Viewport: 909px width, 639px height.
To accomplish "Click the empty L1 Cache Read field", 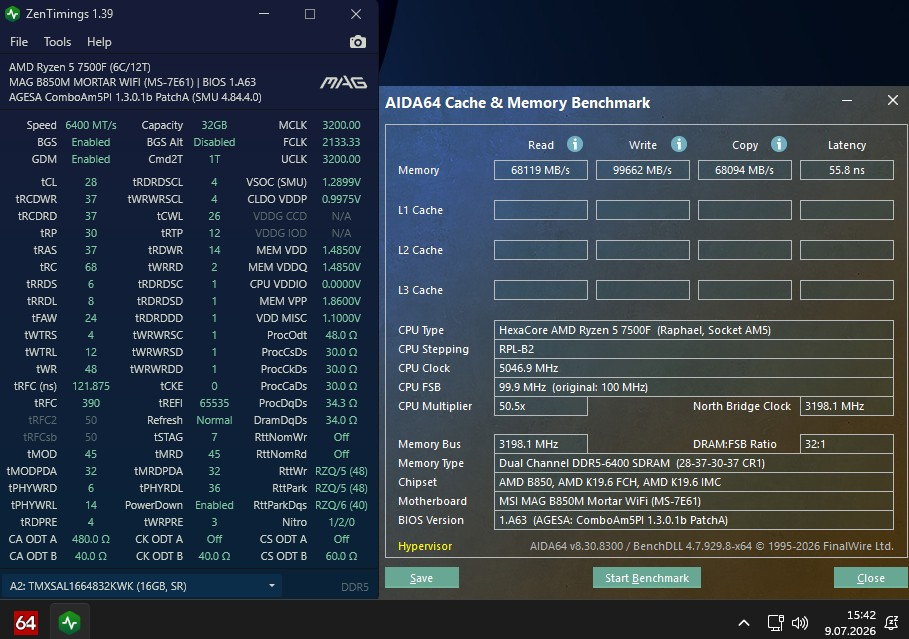I will 540,210.
